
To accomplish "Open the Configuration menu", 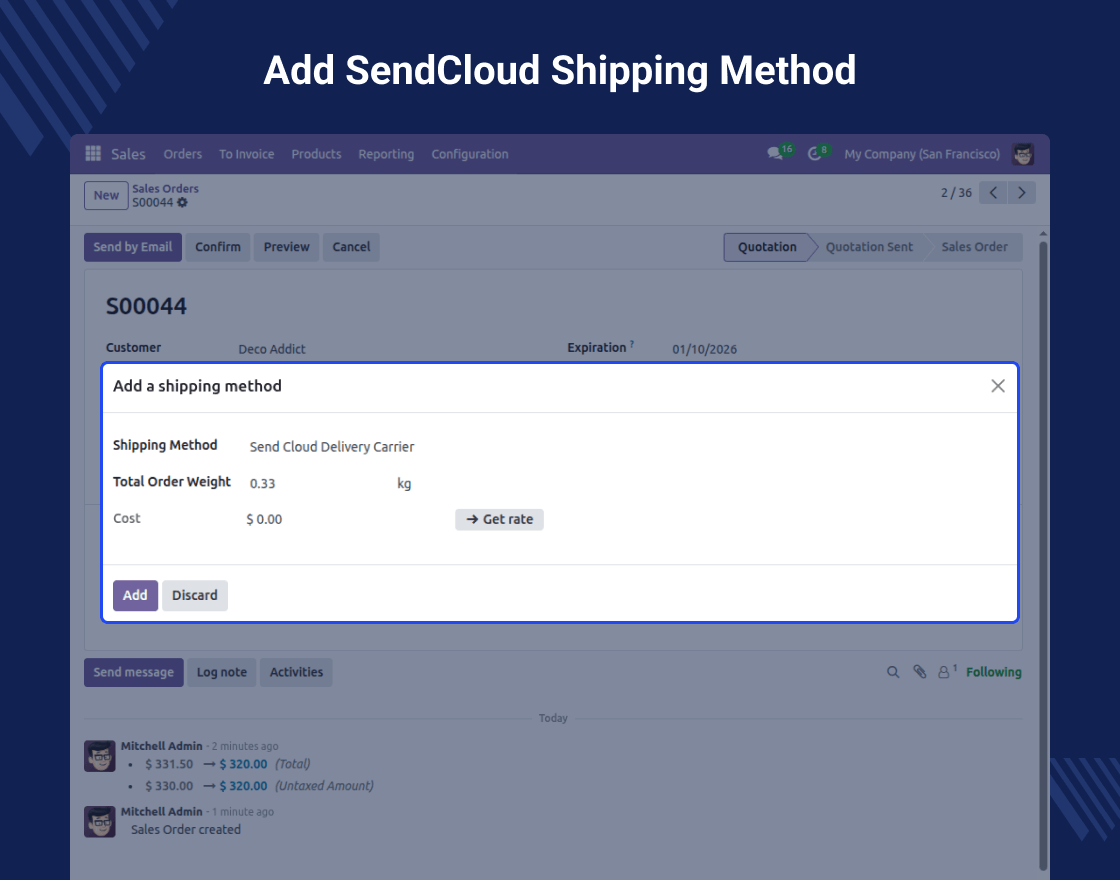I will pos(470,154).
